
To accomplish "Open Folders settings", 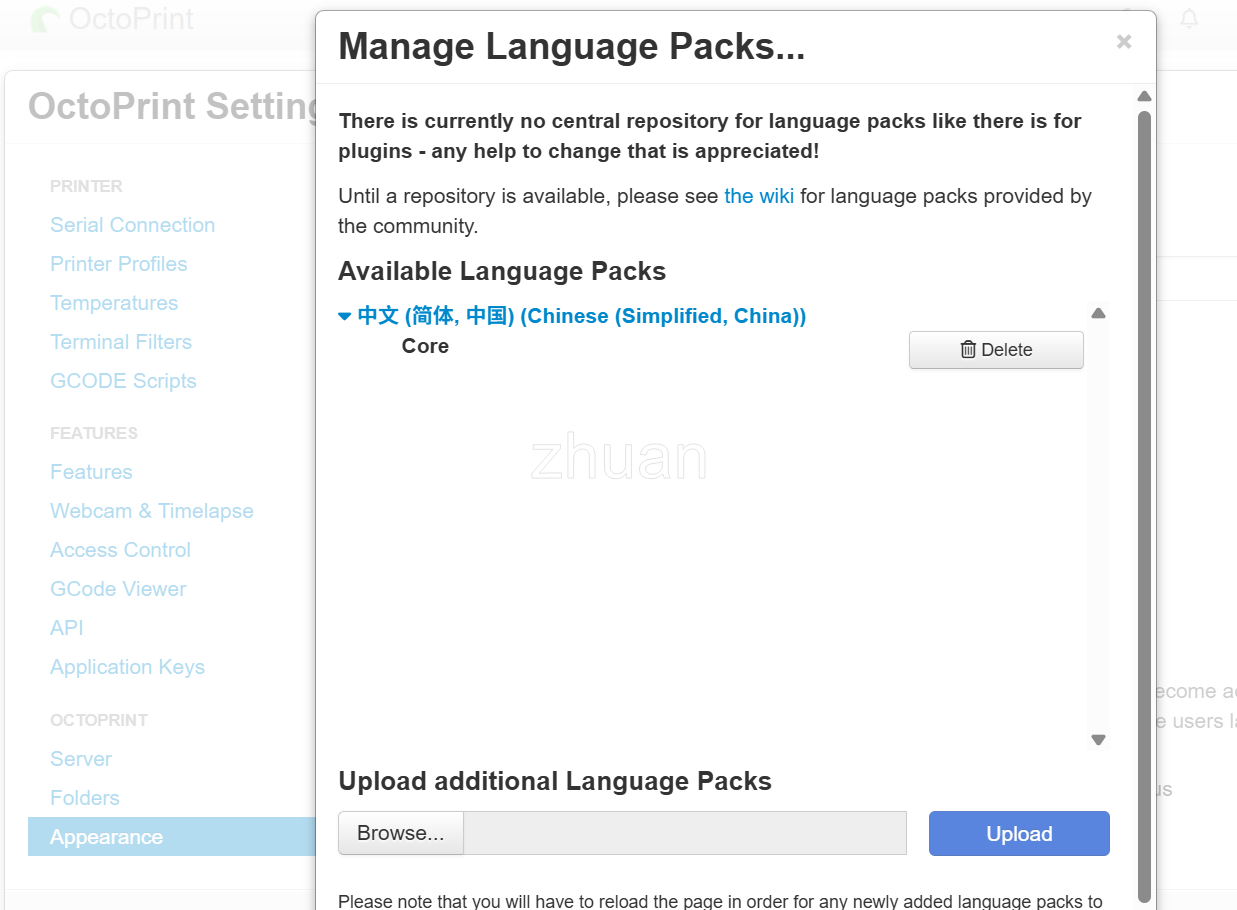I will pos(85,798).
